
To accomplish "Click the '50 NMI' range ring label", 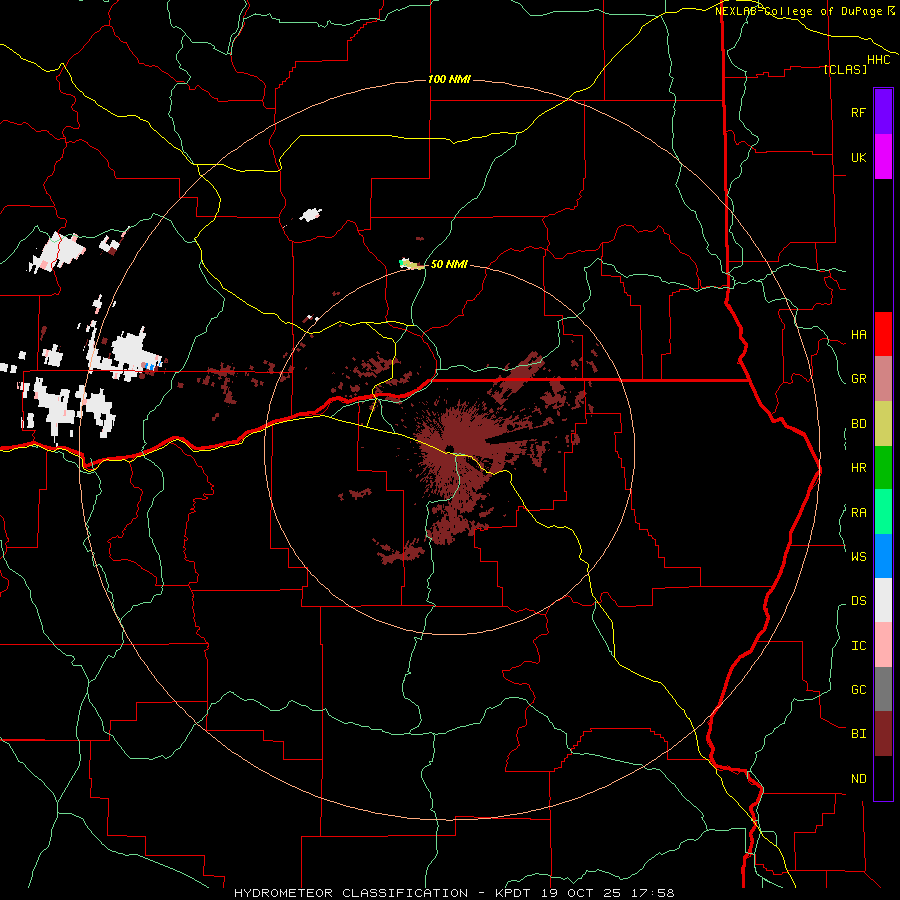I will [449, 264].
